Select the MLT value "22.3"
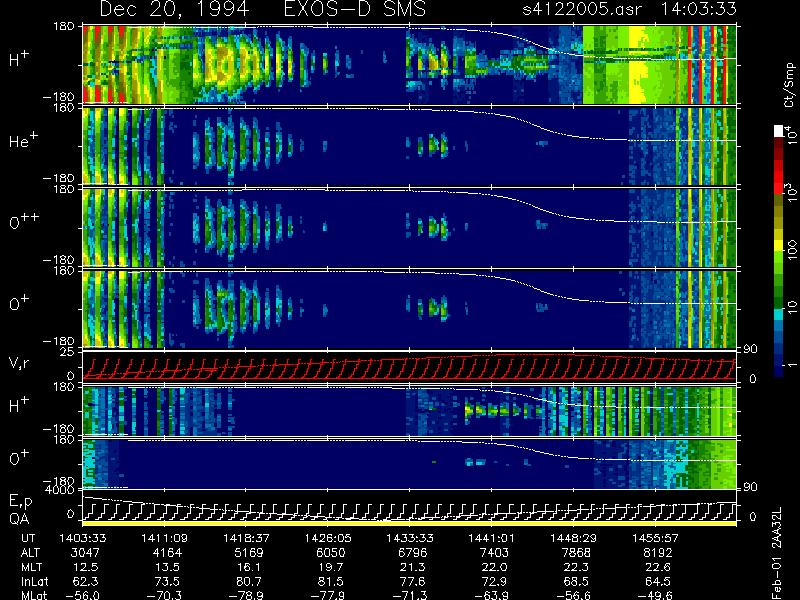This screenshot has height=600, width=800. coord(579,567)
